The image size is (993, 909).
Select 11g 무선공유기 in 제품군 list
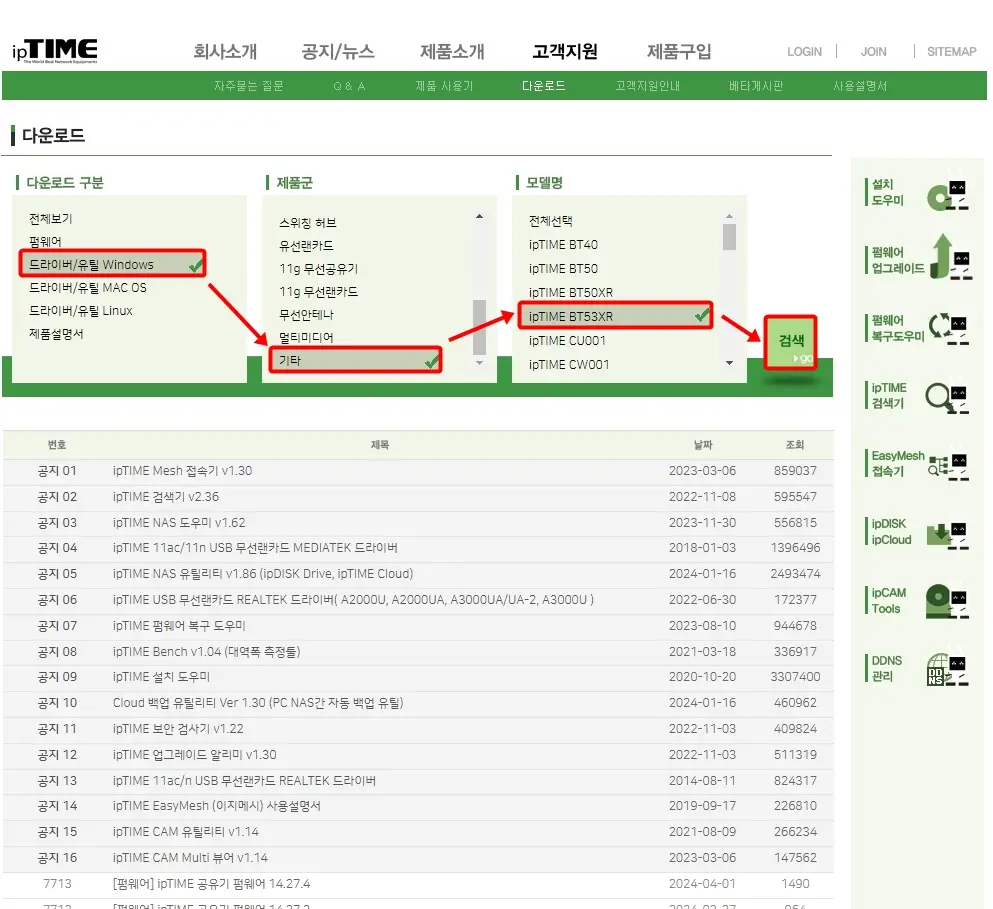pos(319,269)
